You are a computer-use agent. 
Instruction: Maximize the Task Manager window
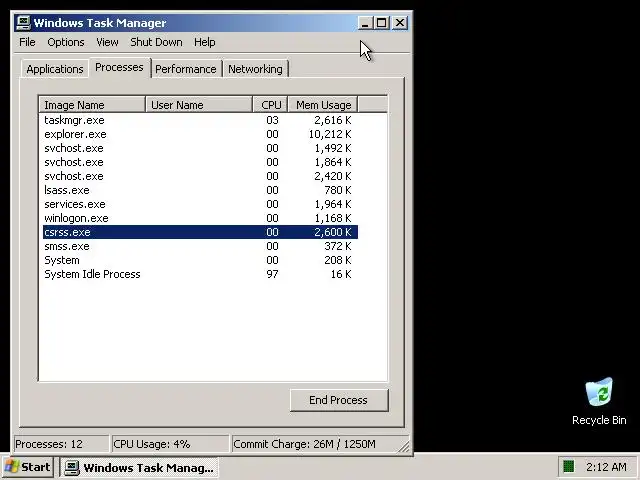click(382, 23)
